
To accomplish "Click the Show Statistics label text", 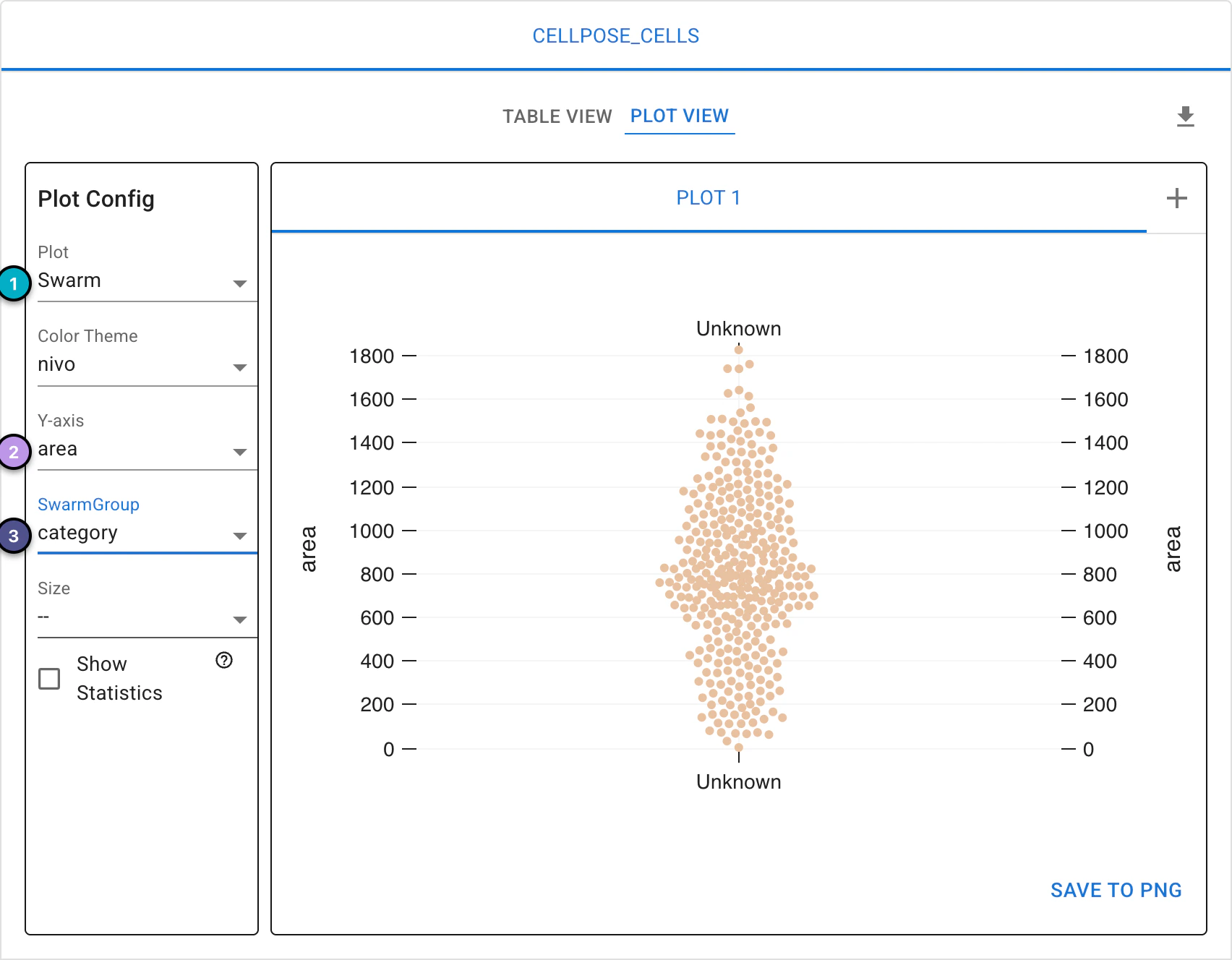I will 119,679.
